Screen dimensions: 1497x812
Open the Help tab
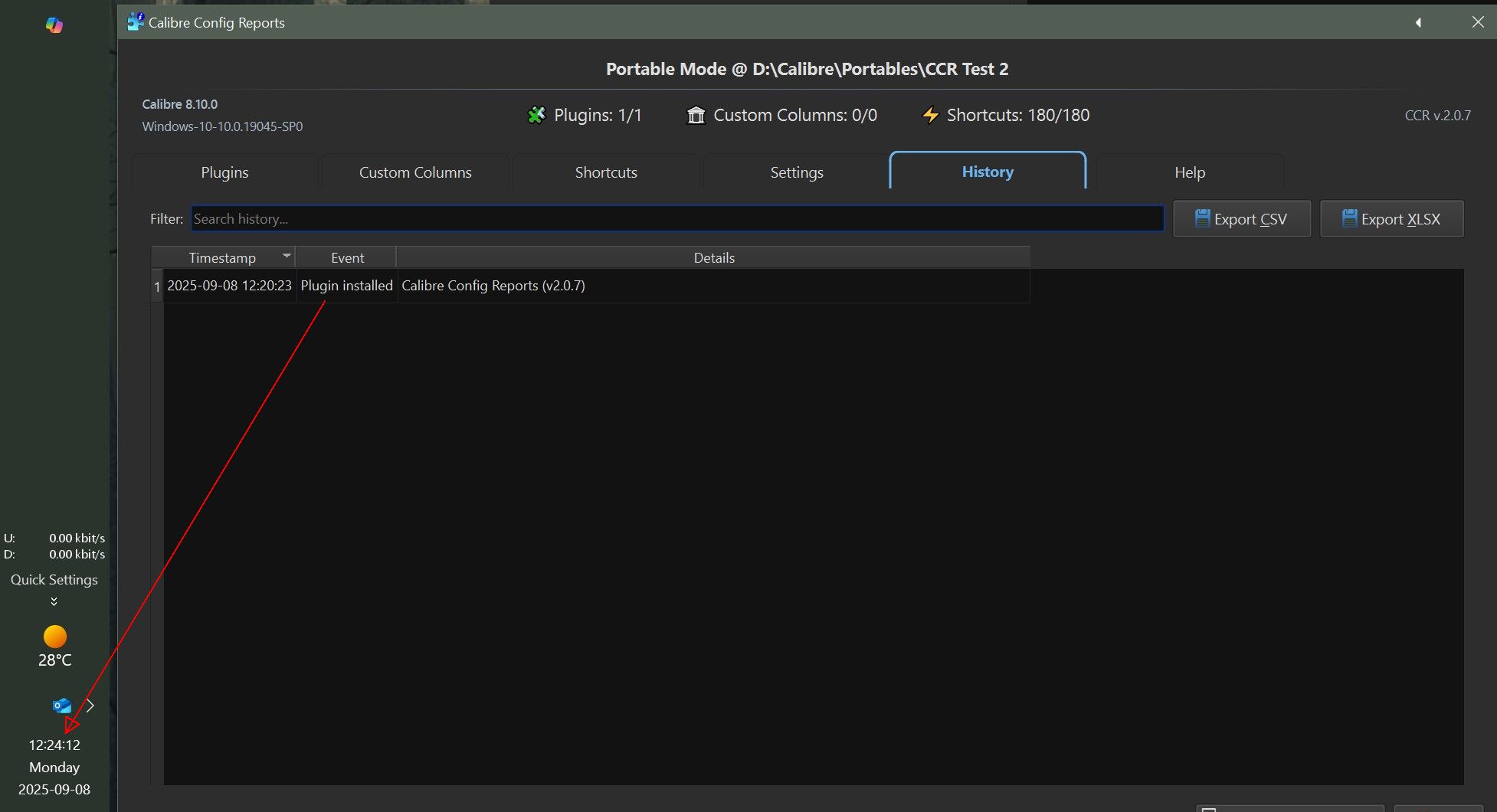[1190, 172]
